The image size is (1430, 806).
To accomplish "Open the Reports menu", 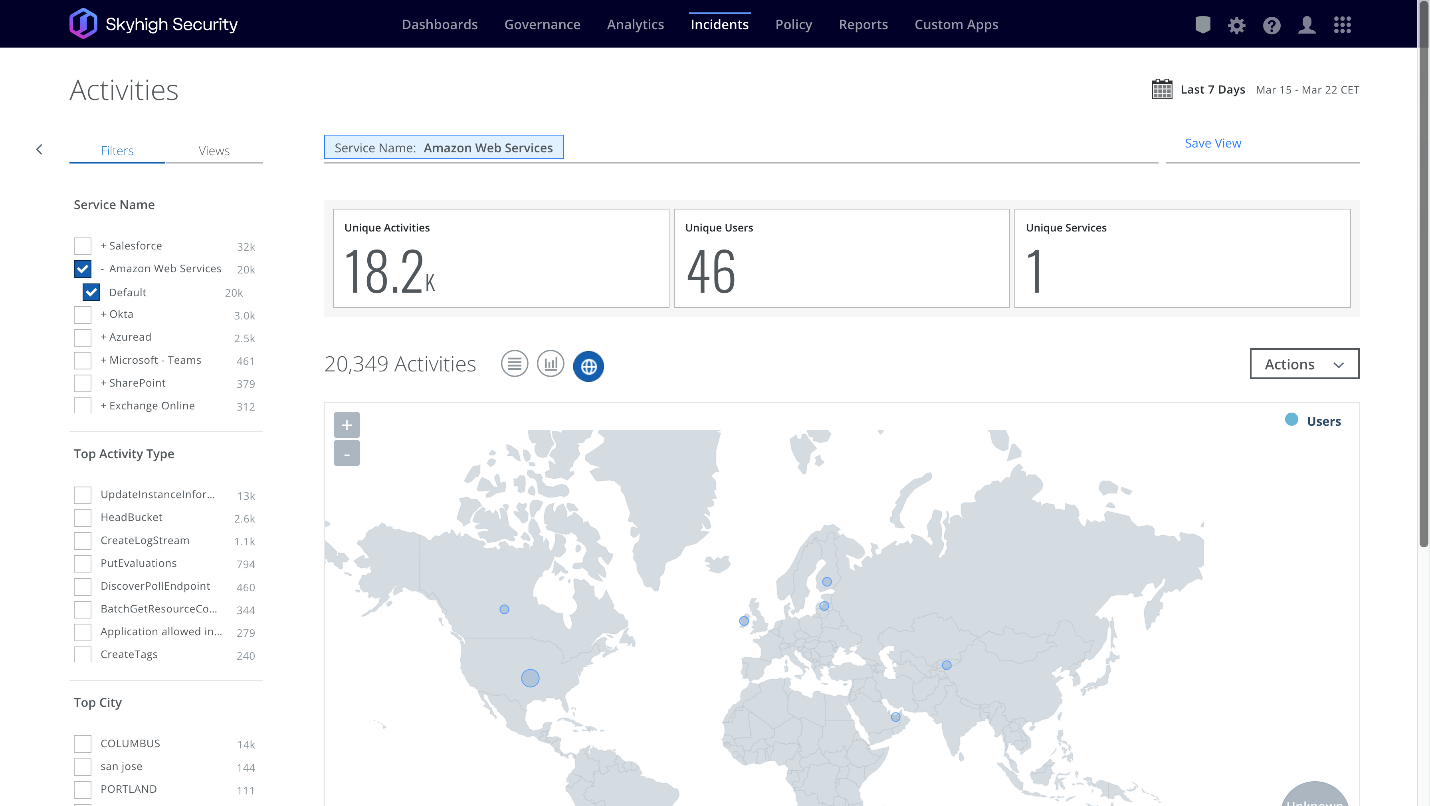I will pos(863,25).
